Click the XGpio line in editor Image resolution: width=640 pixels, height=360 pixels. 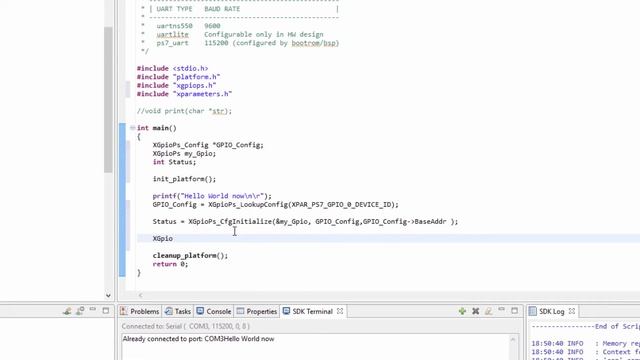tap(162, 238)
